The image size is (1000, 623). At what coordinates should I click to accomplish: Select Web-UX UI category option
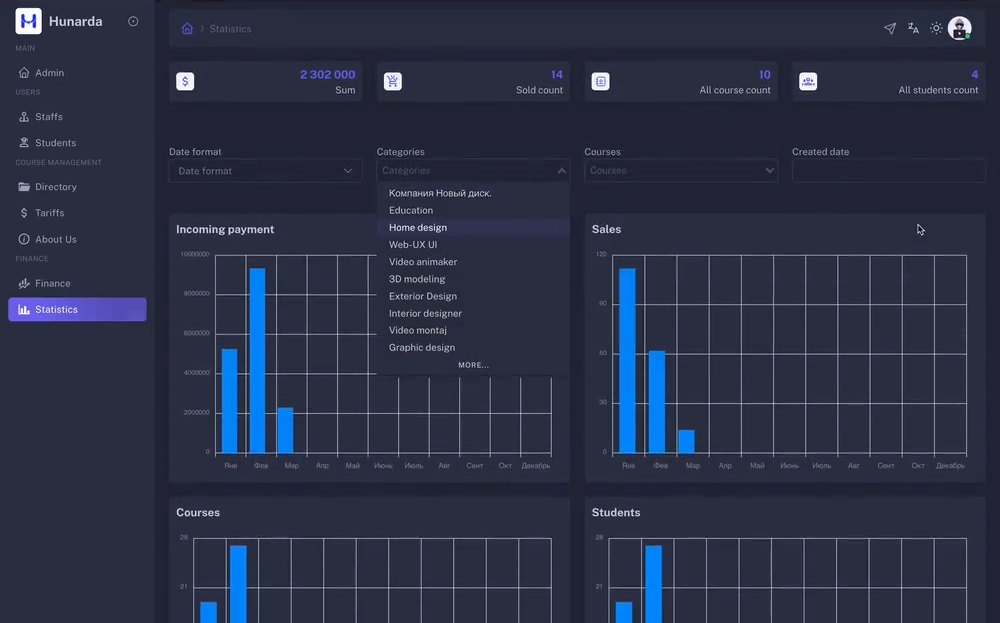pos(473,245)
